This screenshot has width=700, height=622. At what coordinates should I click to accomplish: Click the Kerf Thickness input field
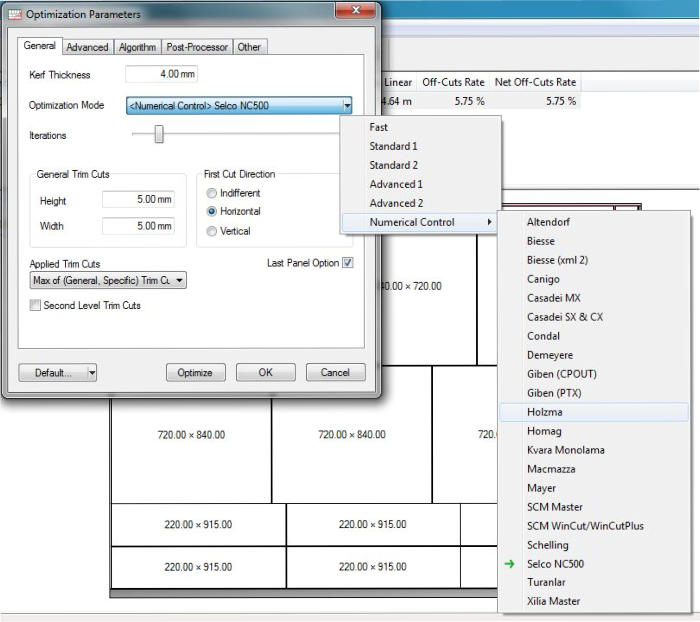[x=162, y=75]
